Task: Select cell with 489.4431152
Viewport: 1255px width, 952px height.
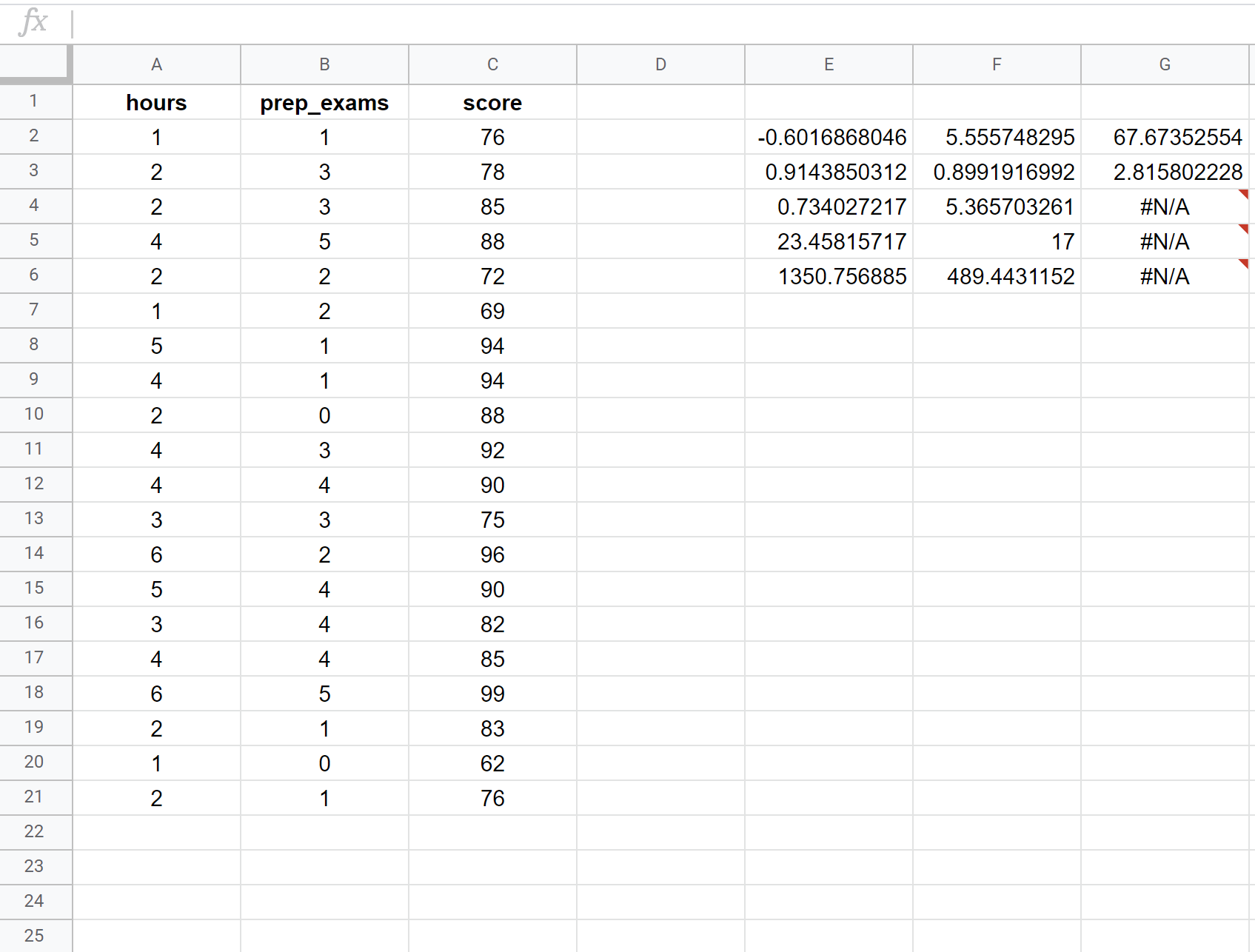Action: [997, 276]
